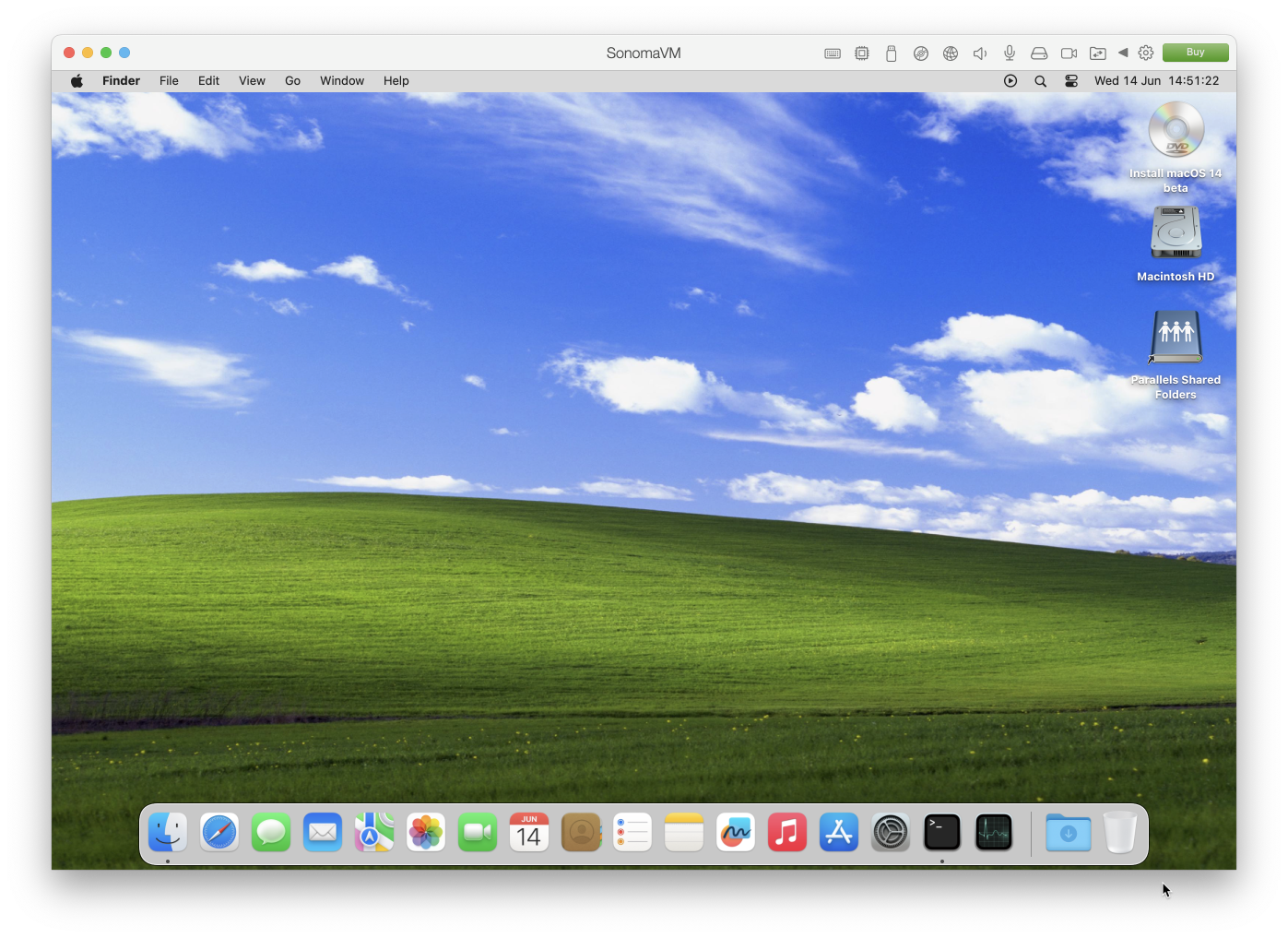Viewport: 1288px width, 938px height.
Task: Open Music from the Dock
Action: 787,832
